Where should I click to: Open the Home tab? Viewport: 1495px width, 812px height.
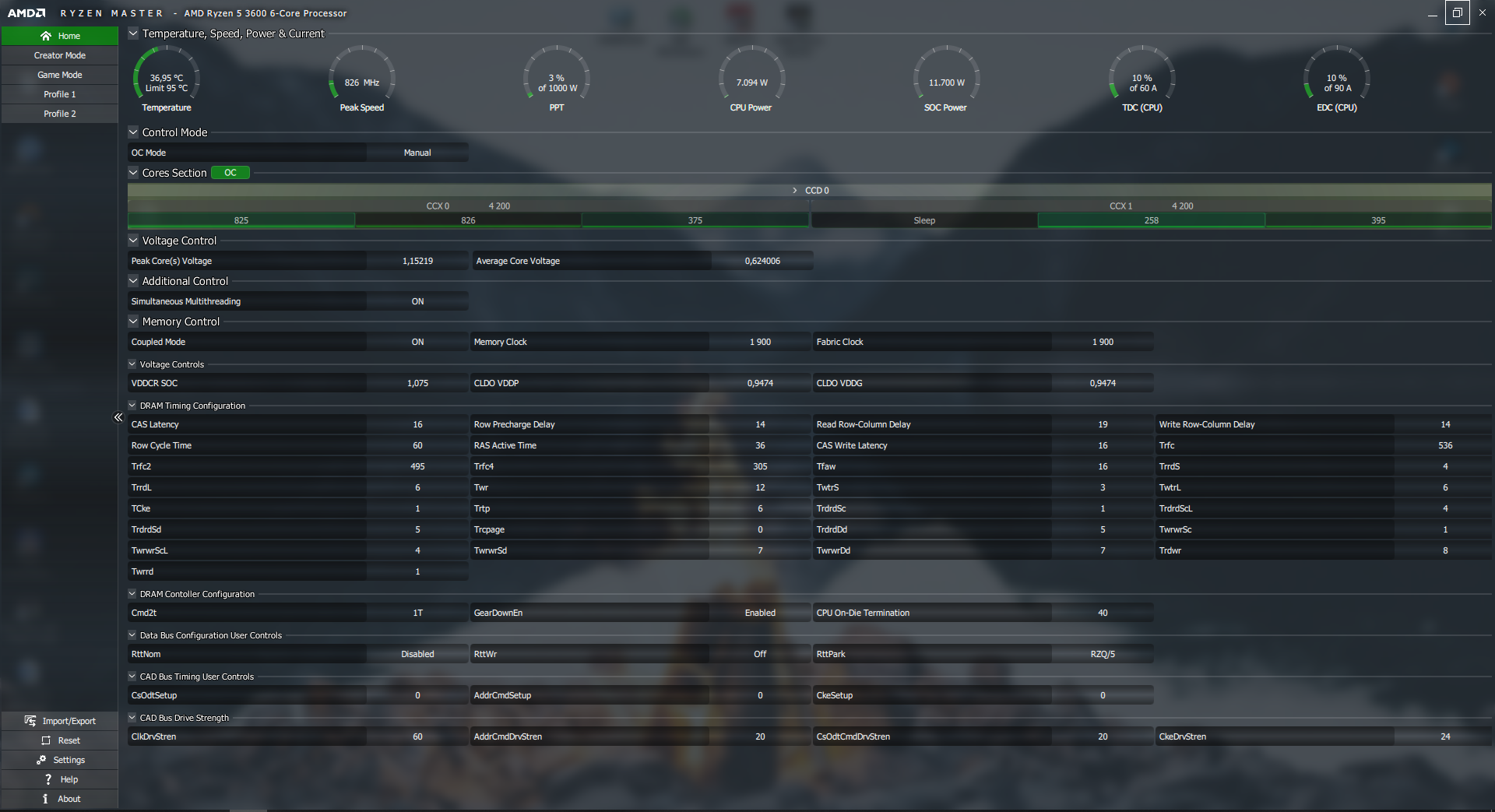[x=60, y=36]
